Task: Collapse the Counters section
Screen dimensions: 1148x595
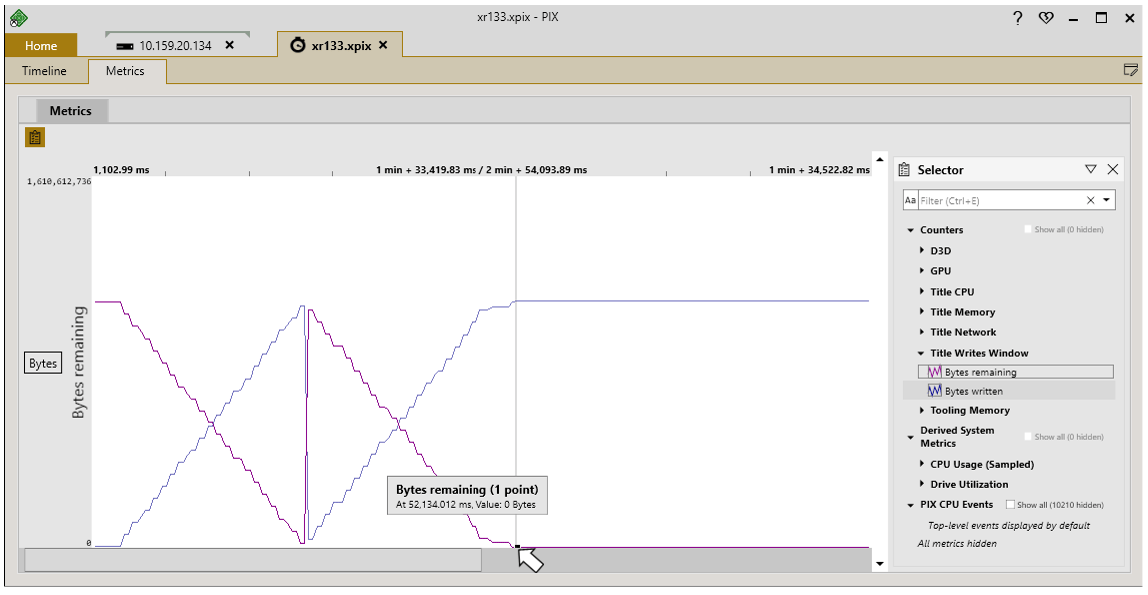Action: [911, 230]
